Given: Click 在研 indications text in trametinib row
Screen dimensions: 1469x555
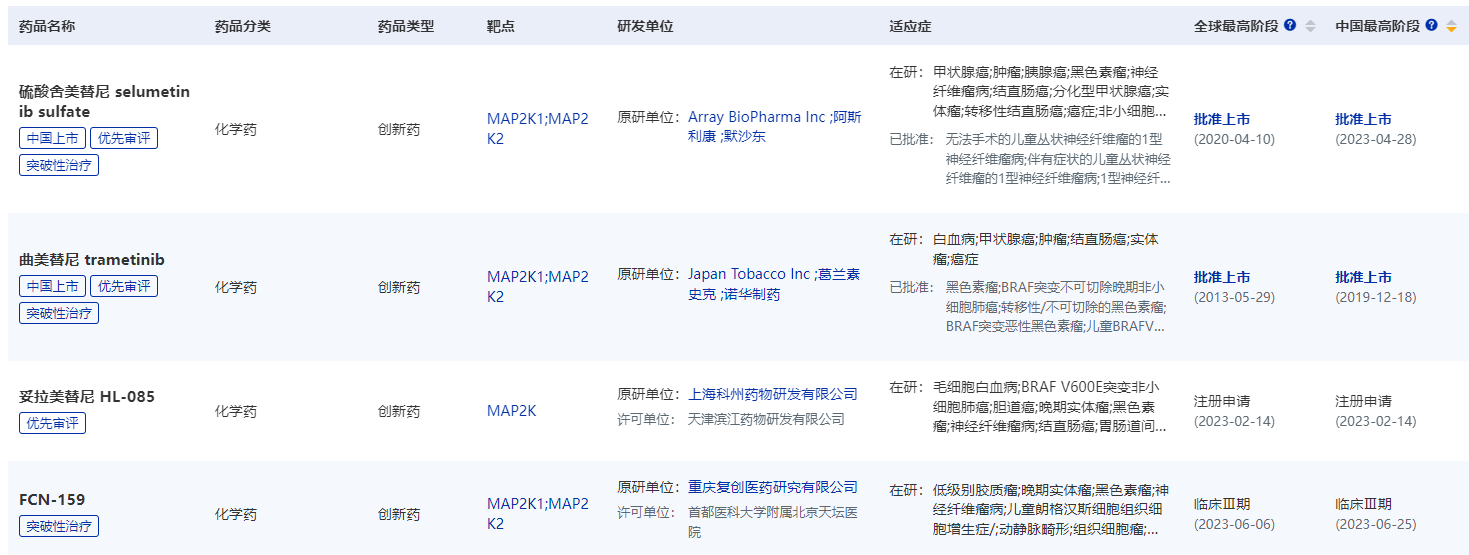Looking at the screenshot, I should 1046,249.
